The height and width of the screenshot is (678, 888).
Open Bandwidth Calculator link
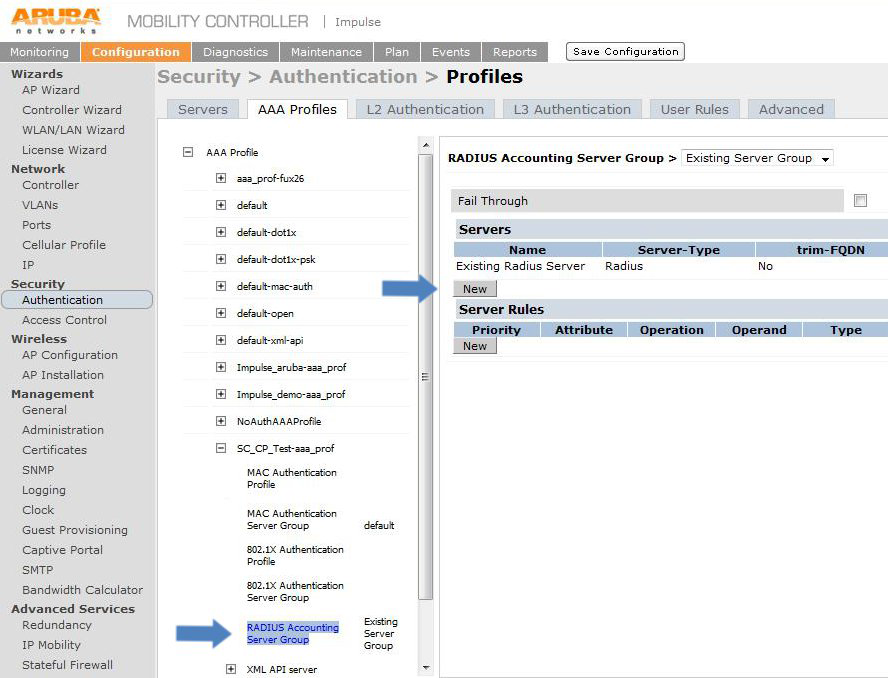point(83,590)
